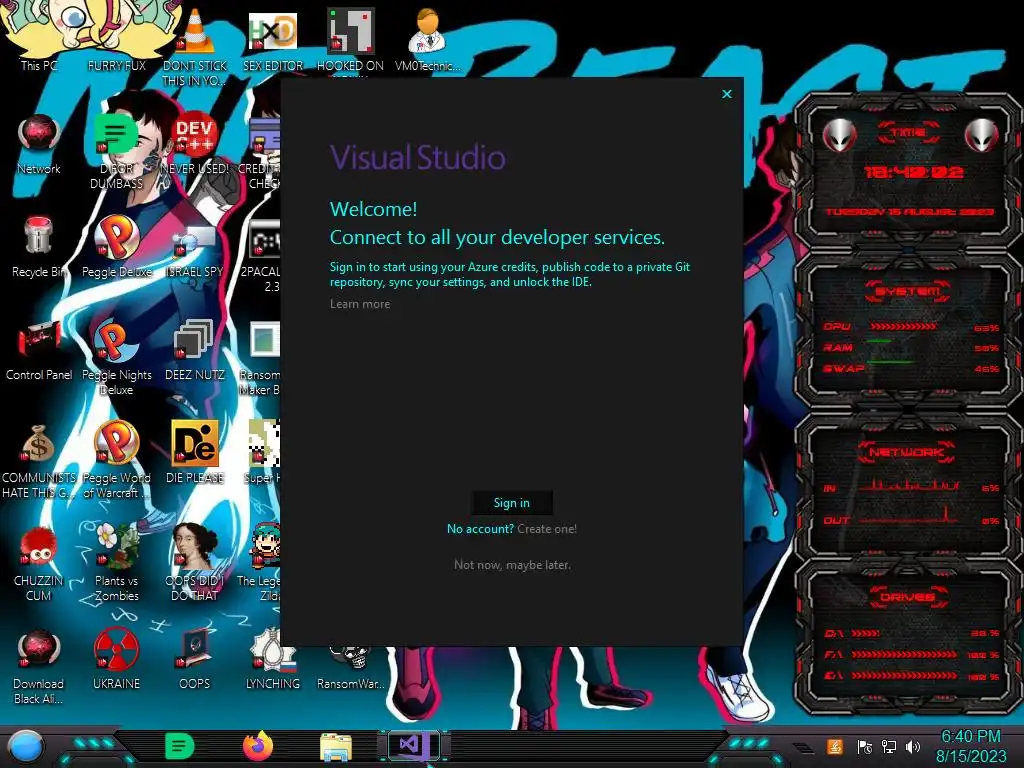Select the OOPS DID I DO THAT portrait icon
This screenshot has height=768, width=1024.
[x=195, y=563]
